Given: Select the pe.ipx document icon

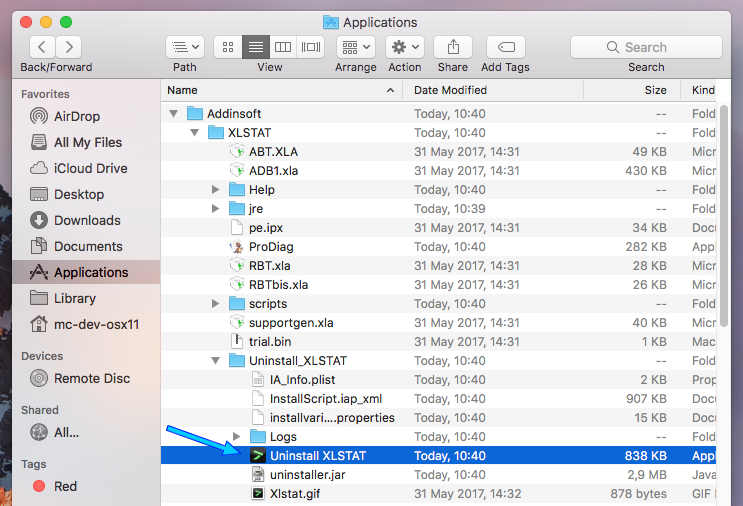Looking at the screenshot, I should [237, 227].
